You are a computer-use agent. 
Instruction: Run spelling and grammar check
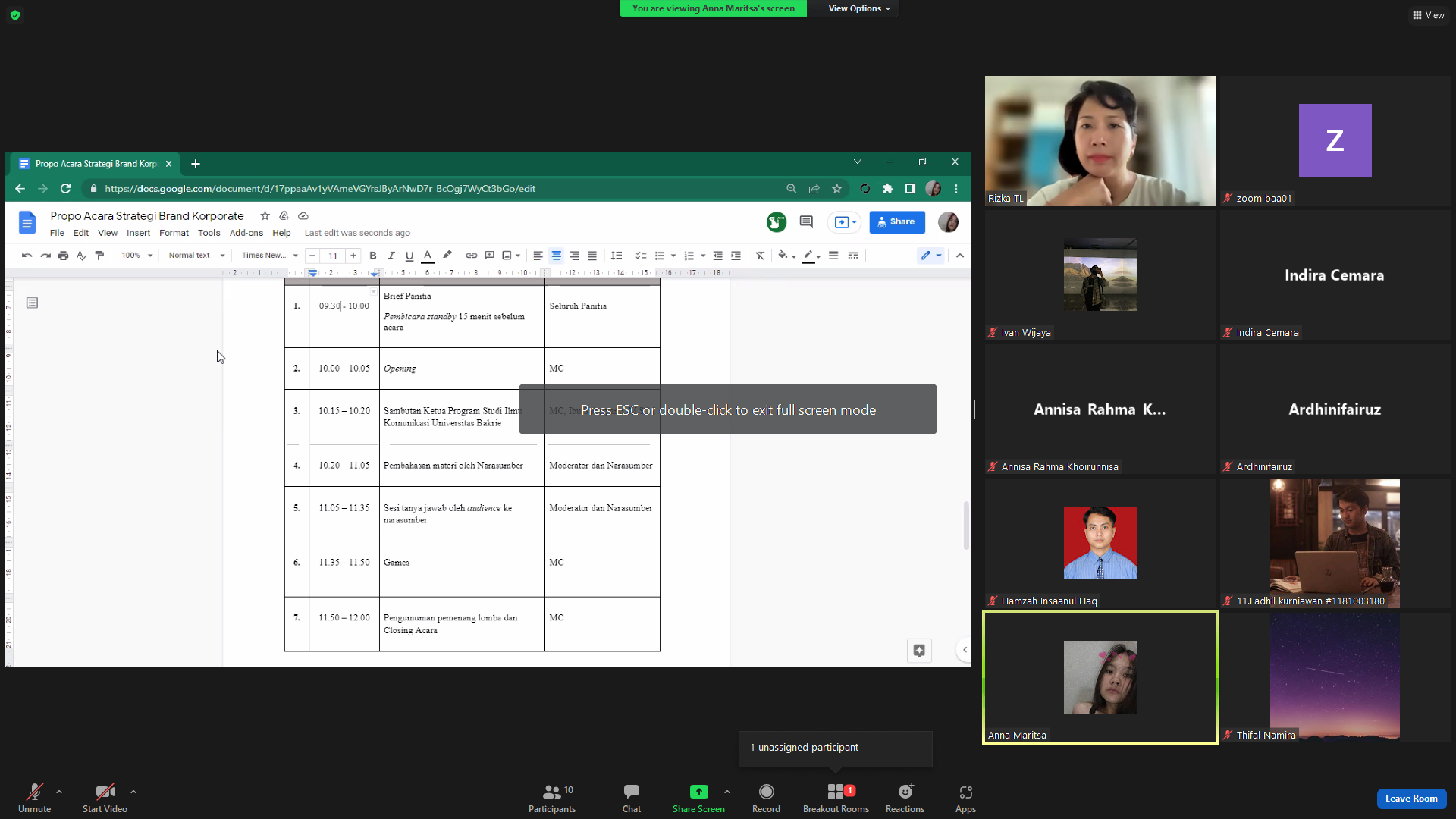pos(82,256)
